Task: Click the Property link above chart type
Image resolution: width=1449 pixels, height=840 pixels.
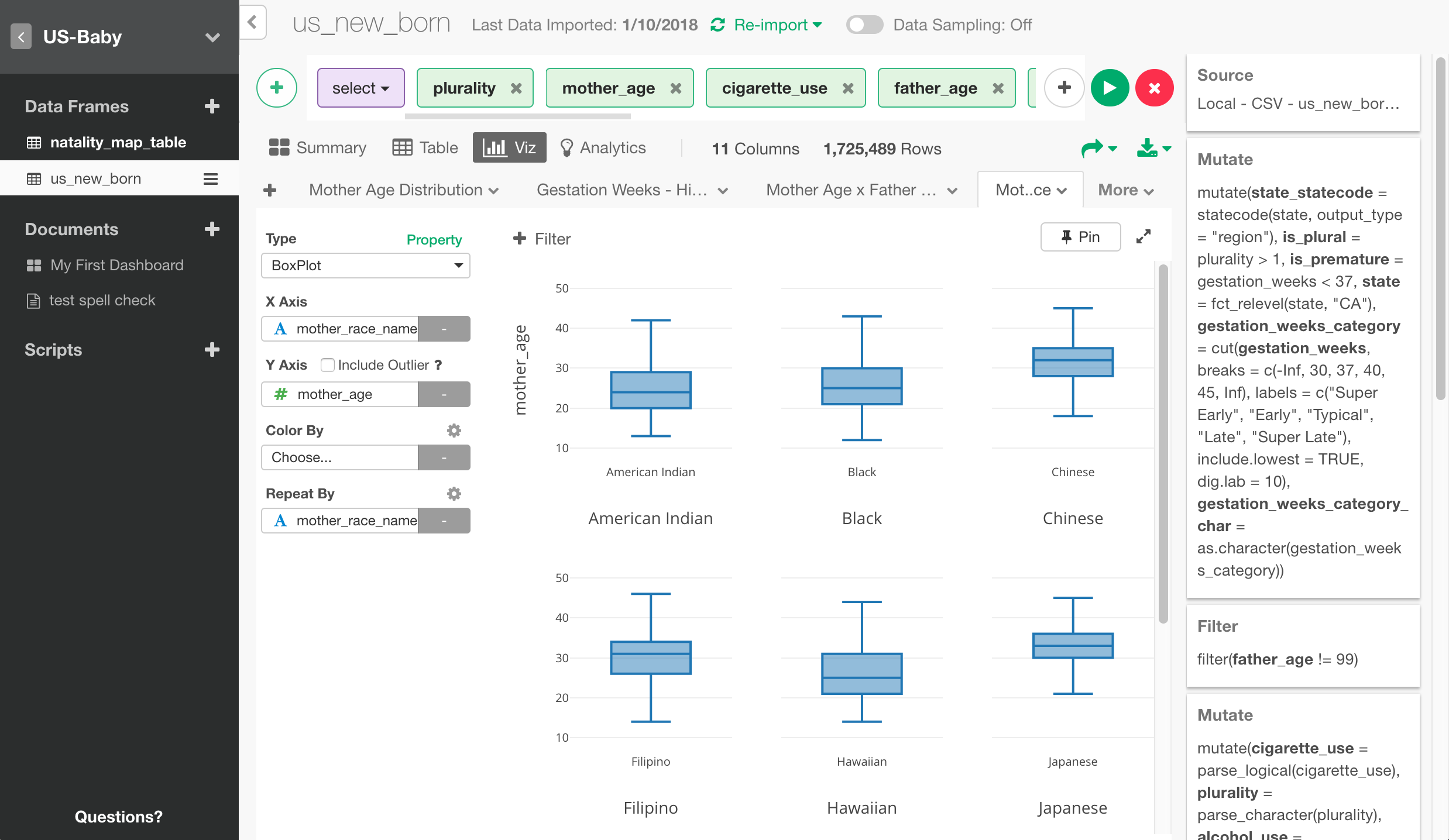Action: (x=434, y=239)
